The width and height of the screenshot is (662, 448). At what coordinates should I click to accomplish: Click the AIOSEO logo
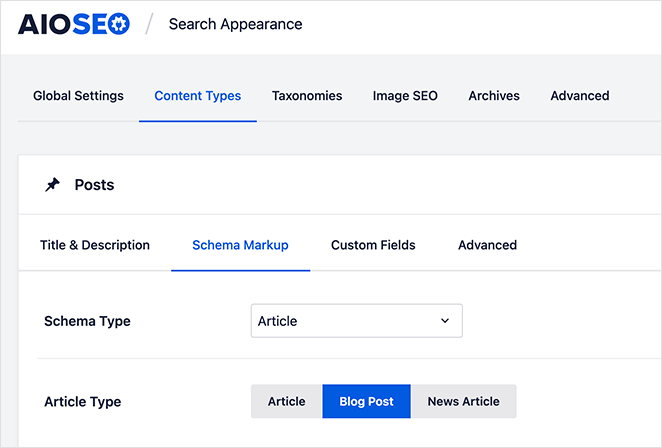pyautogui.click(x=74, y=24)
